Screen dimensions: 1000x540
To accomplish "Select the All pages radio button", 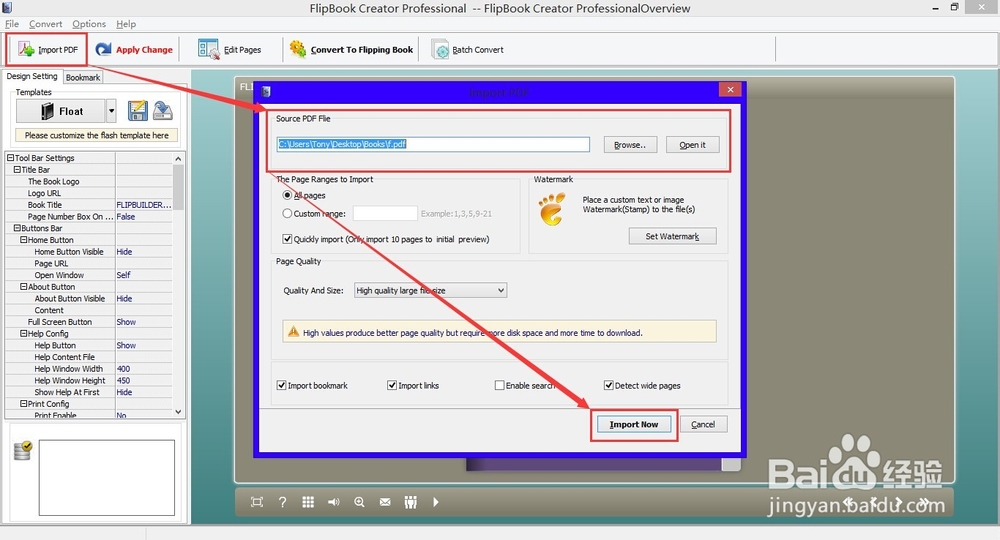I will coord(288,195).
